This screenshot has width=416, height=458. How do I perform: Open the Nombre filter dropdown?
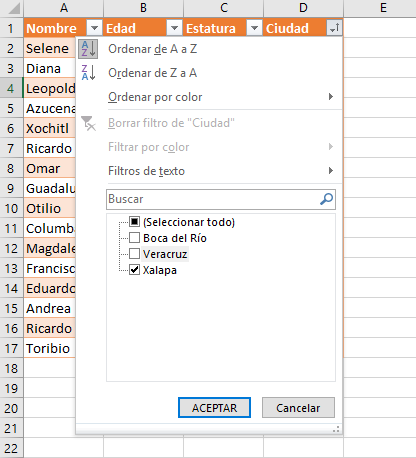click(94, 28)
